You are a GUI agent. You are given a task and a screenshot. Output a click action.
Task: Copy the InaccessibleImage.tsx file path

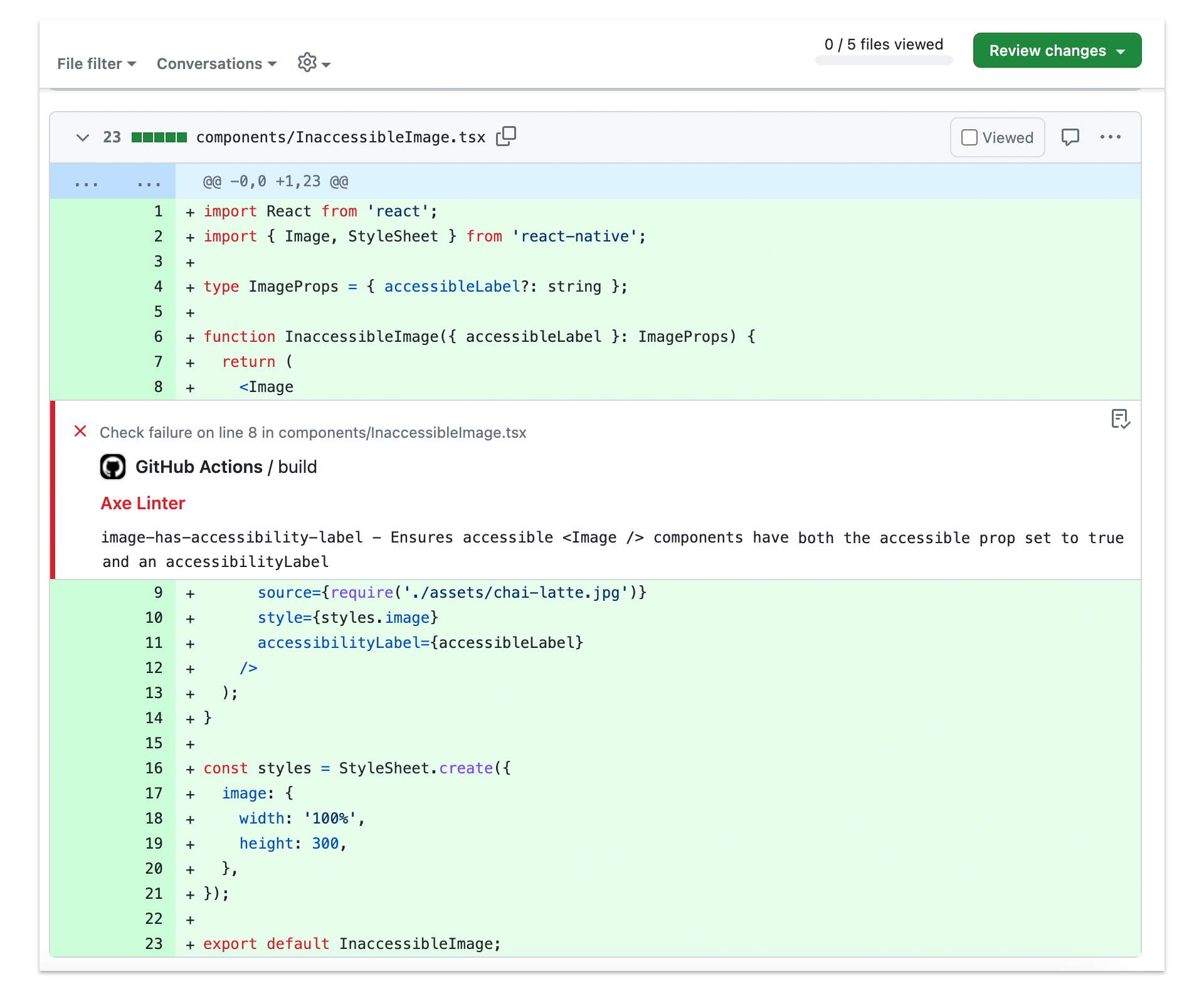click(x=505, y=136)
